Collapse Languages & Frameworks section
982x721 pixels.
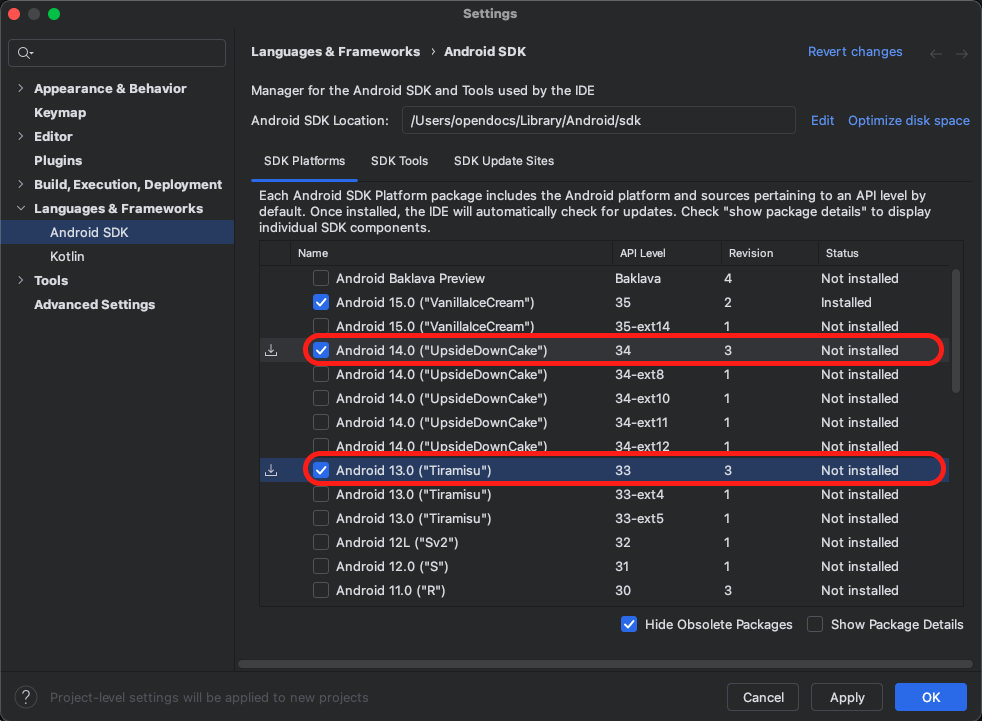click(21, 208)
